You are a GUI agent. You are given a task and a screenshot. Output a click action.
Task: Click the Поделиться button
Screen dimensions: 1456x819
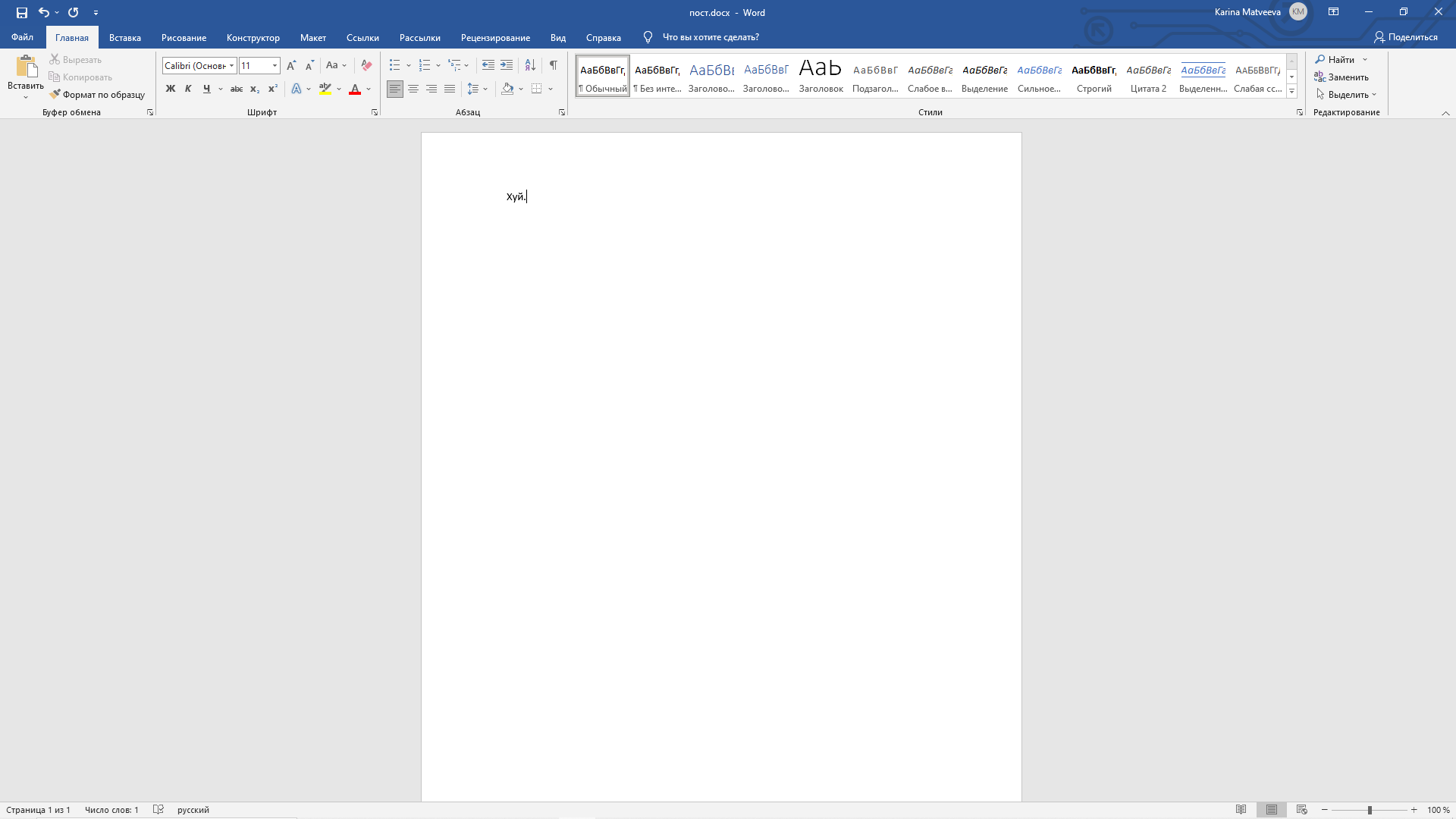(x=1405, y=37)
